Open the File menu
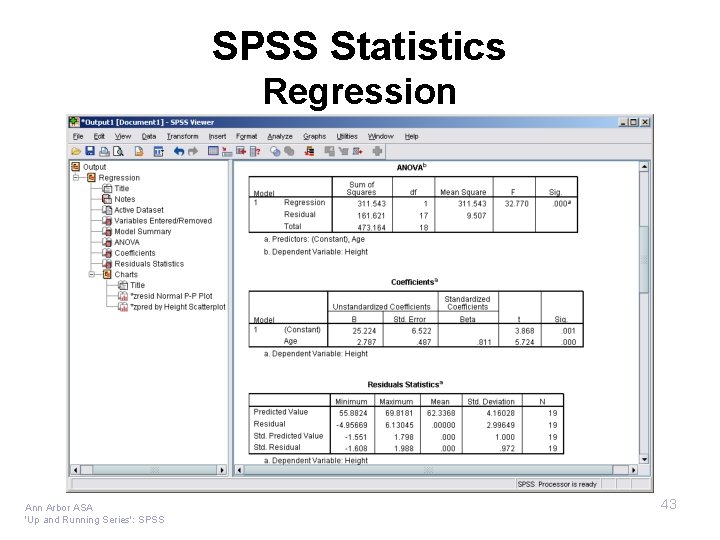 (78, 136)
